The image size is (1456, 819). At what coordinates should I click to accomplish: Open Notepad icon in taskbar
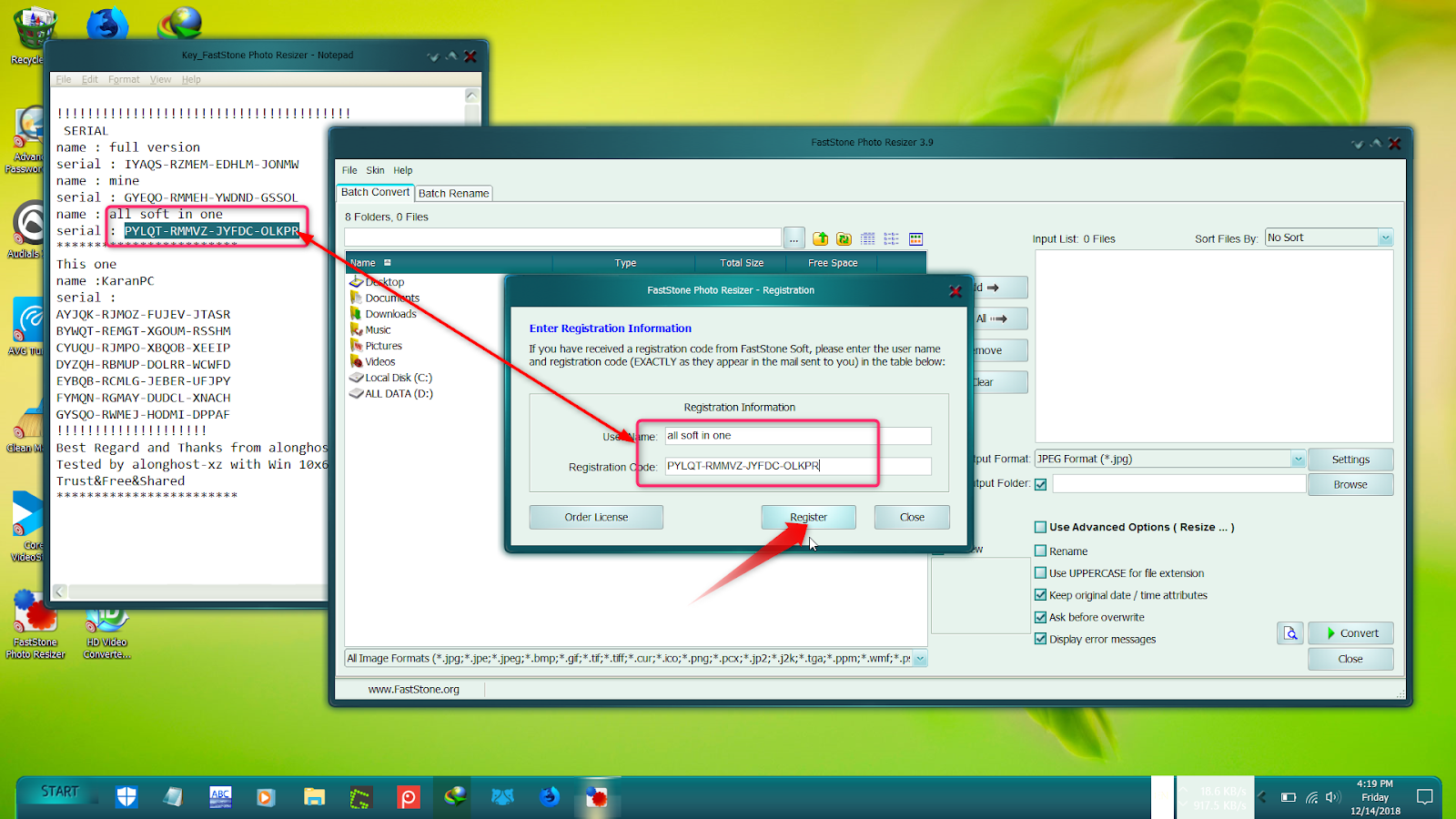tap(173, 797)
